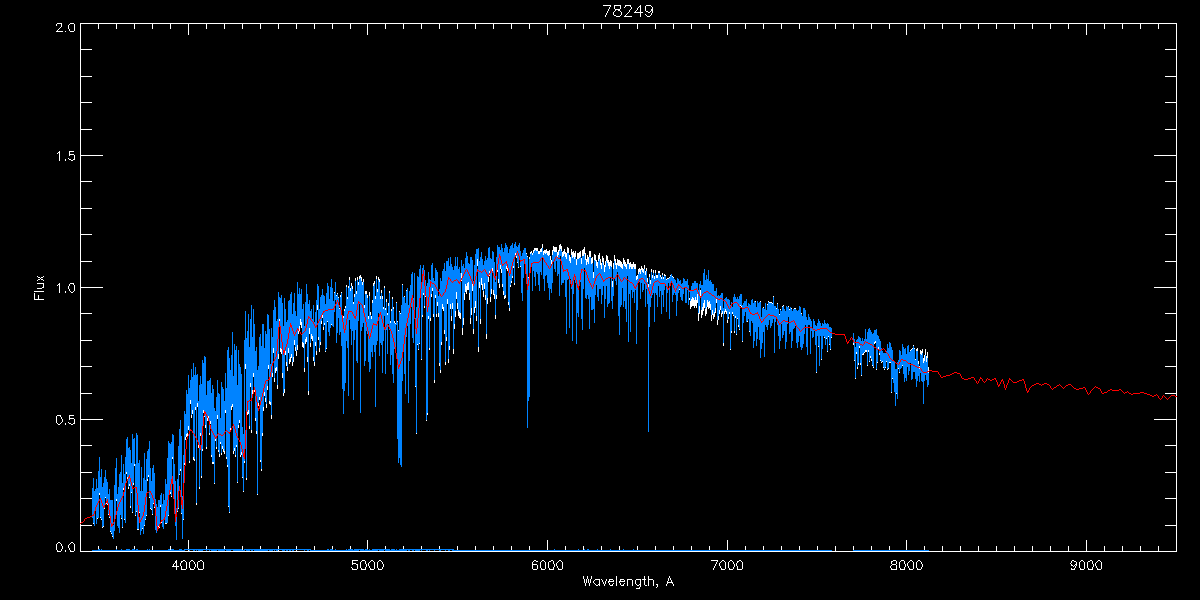Click the blue spectrum peak near 5800
This screenshot has width=1200, height=600.
pos(512,245)
